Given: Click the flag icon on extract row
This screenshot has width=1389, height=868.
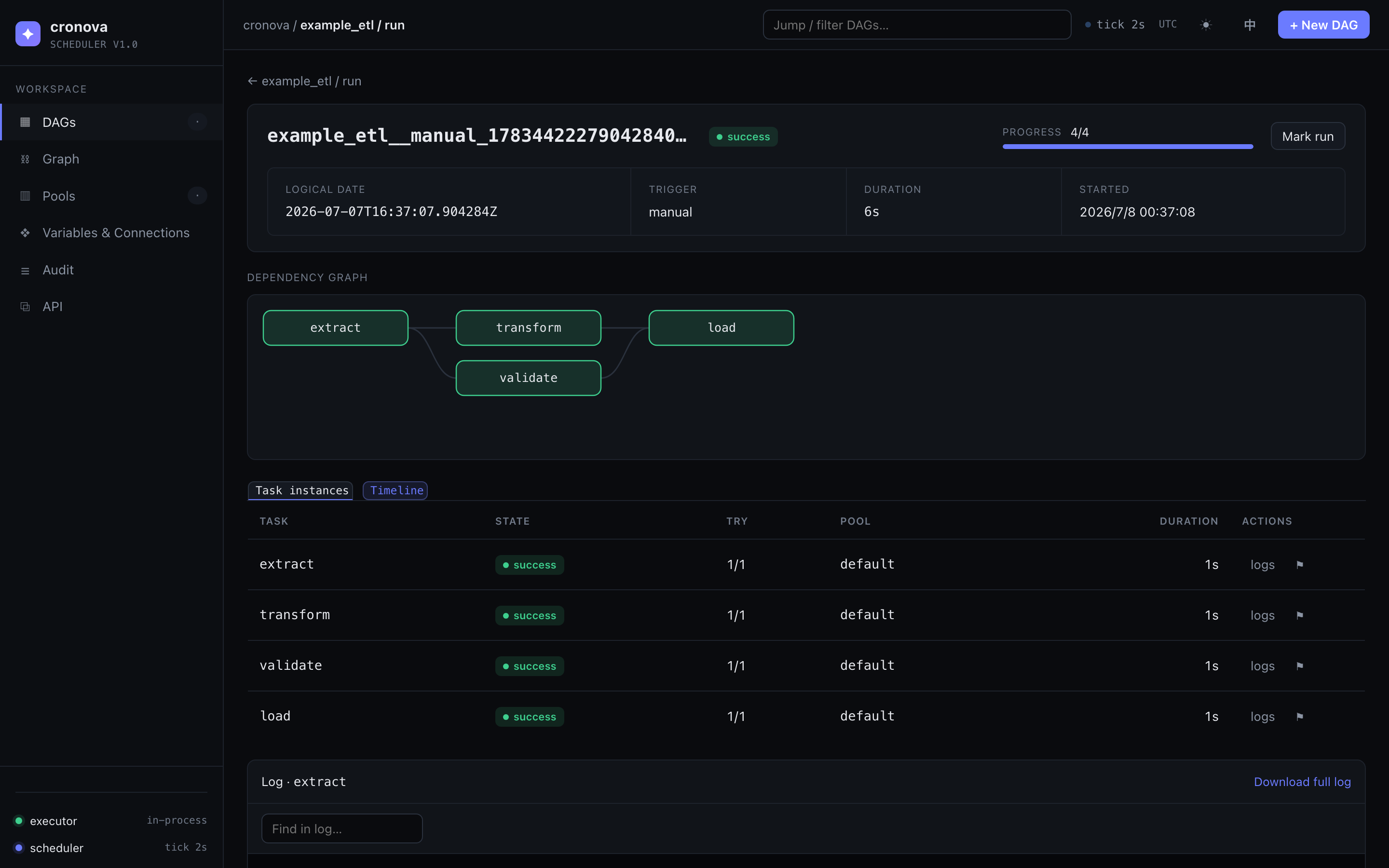Looking at the screenshot, I should click(1299, 565).
